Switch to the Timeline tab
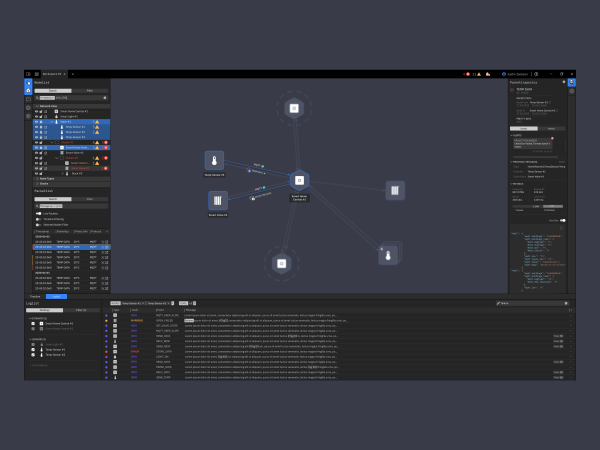600x450 pixels. pyautogui.click(x=35, y=297)
